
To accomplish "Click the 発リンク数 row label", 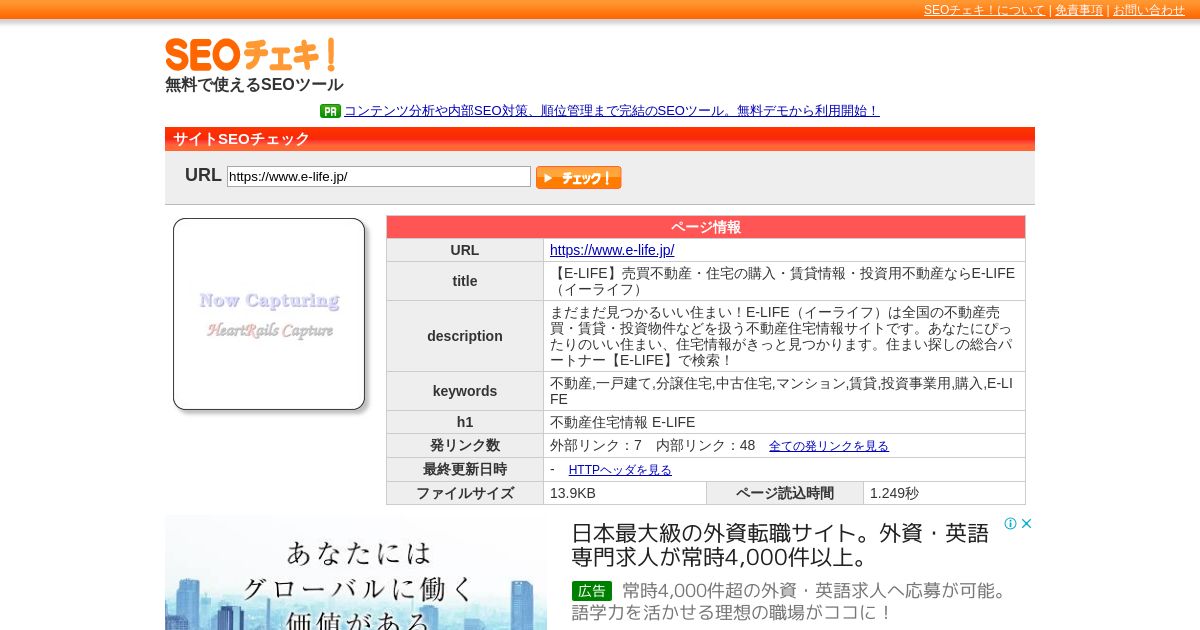I will (x=465, y=445).
